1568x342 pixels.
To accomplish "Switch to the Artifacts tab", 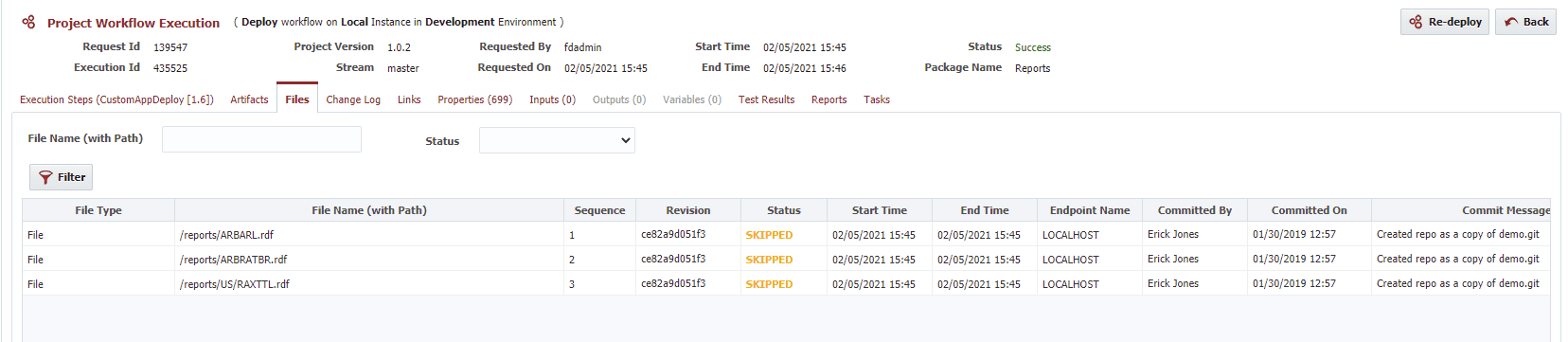I will [249, 99].
